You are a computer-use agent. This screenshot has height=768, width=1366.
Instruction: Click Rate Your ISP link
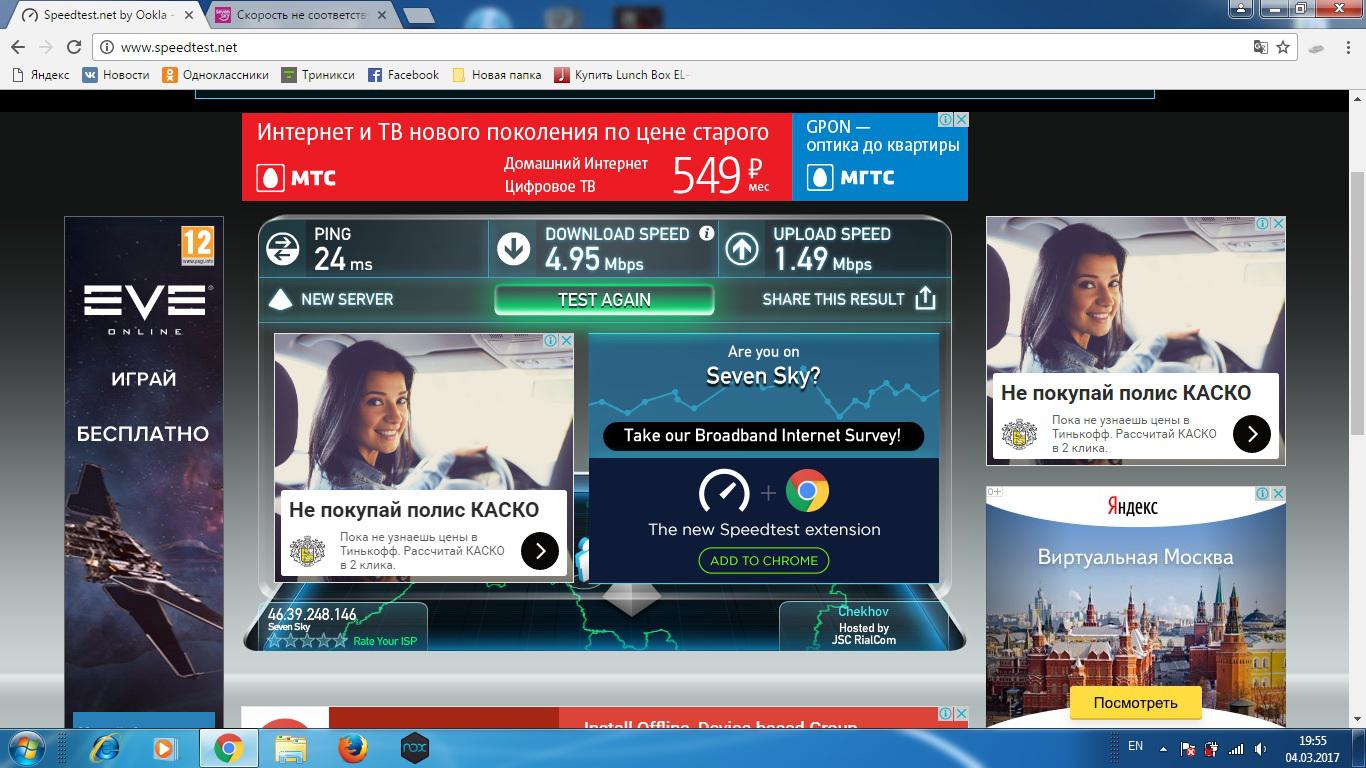point(385,641)
